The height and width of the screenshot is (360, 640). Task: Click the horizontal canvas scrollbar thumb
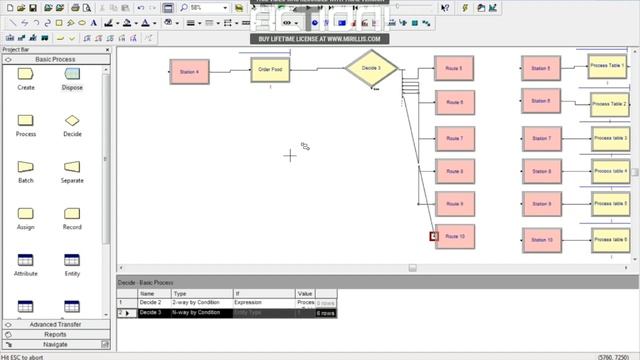(413, 268)
